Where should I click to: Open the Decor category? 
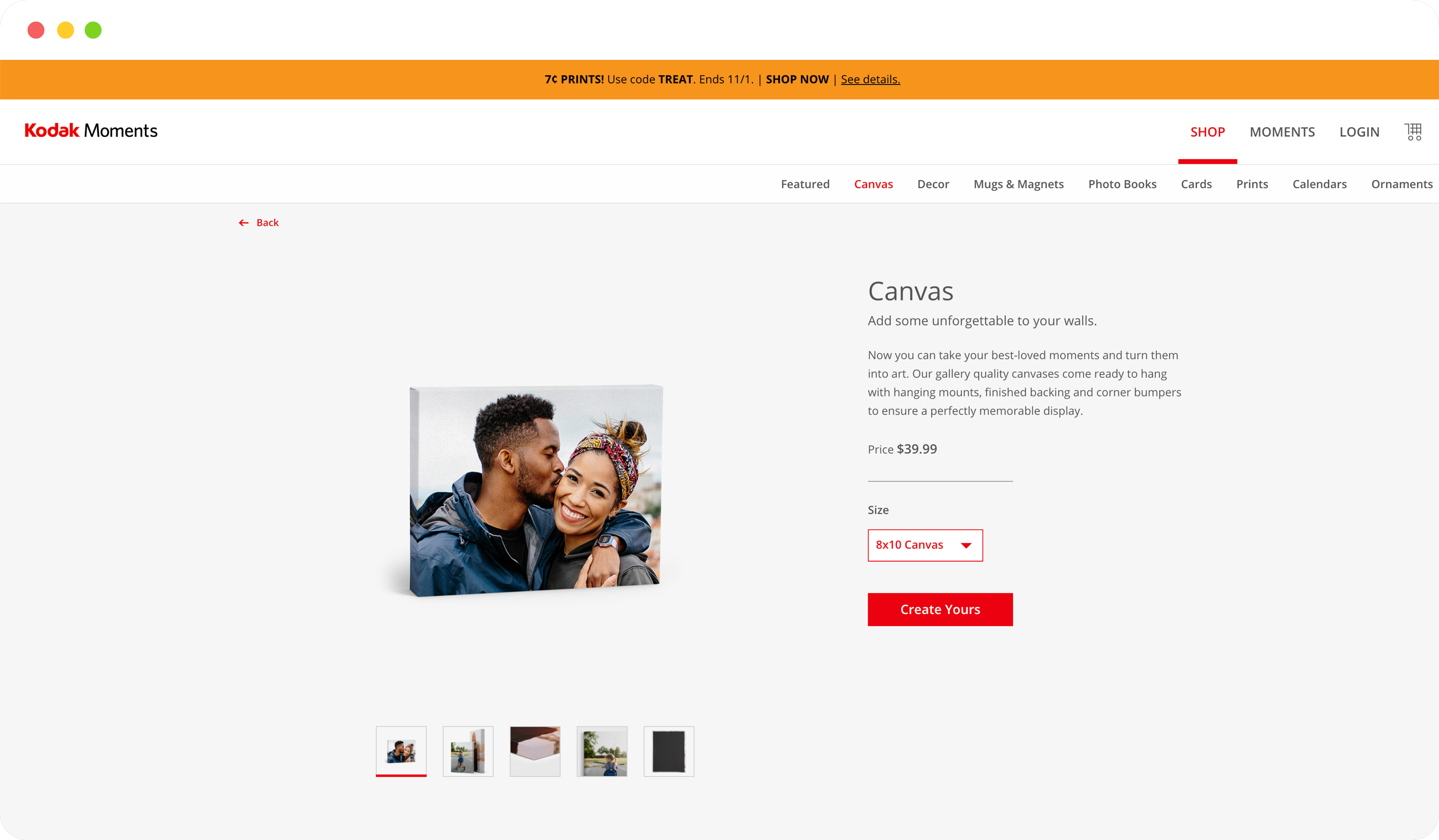pos(933,184)
